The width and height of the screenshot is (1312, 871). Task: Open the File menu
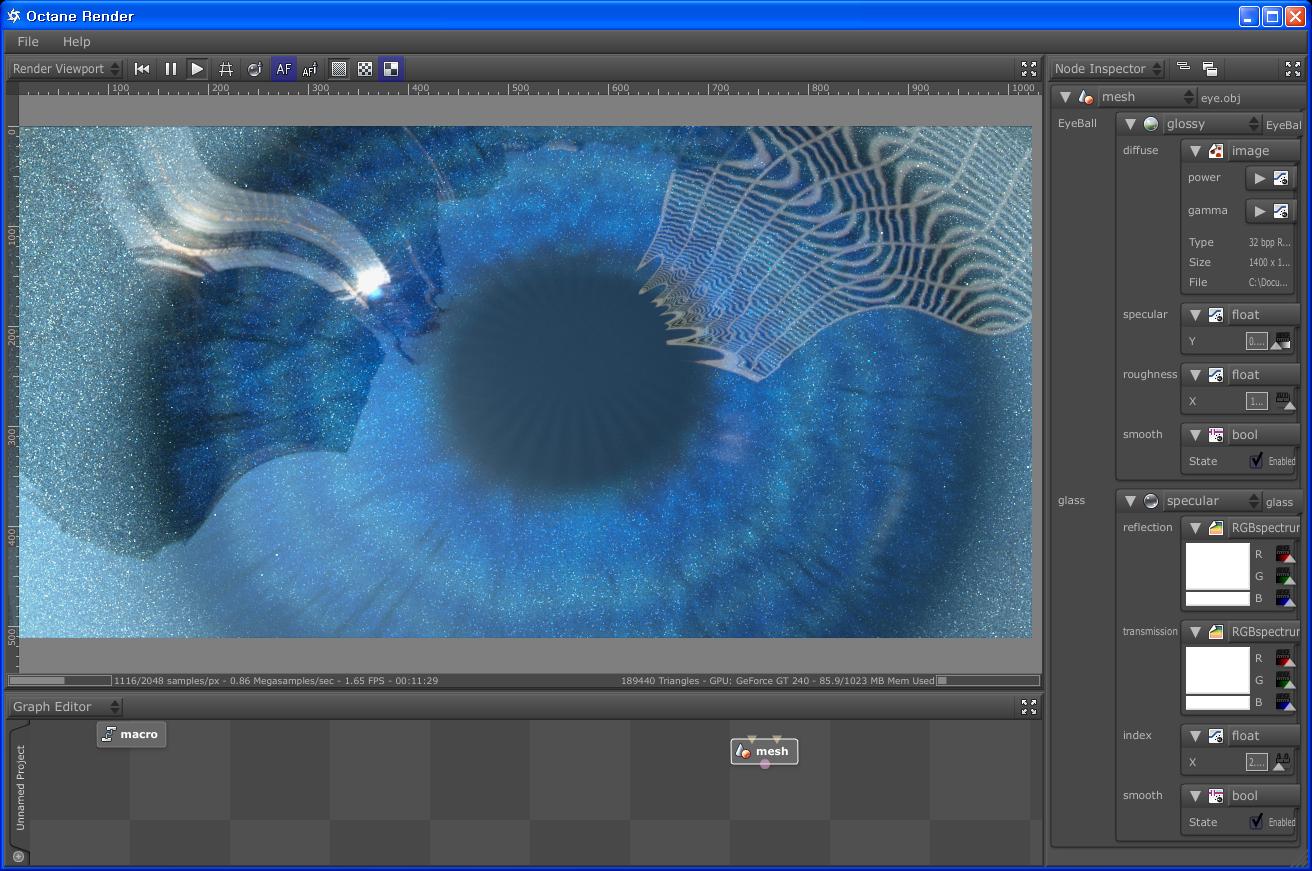coord(28,42)
